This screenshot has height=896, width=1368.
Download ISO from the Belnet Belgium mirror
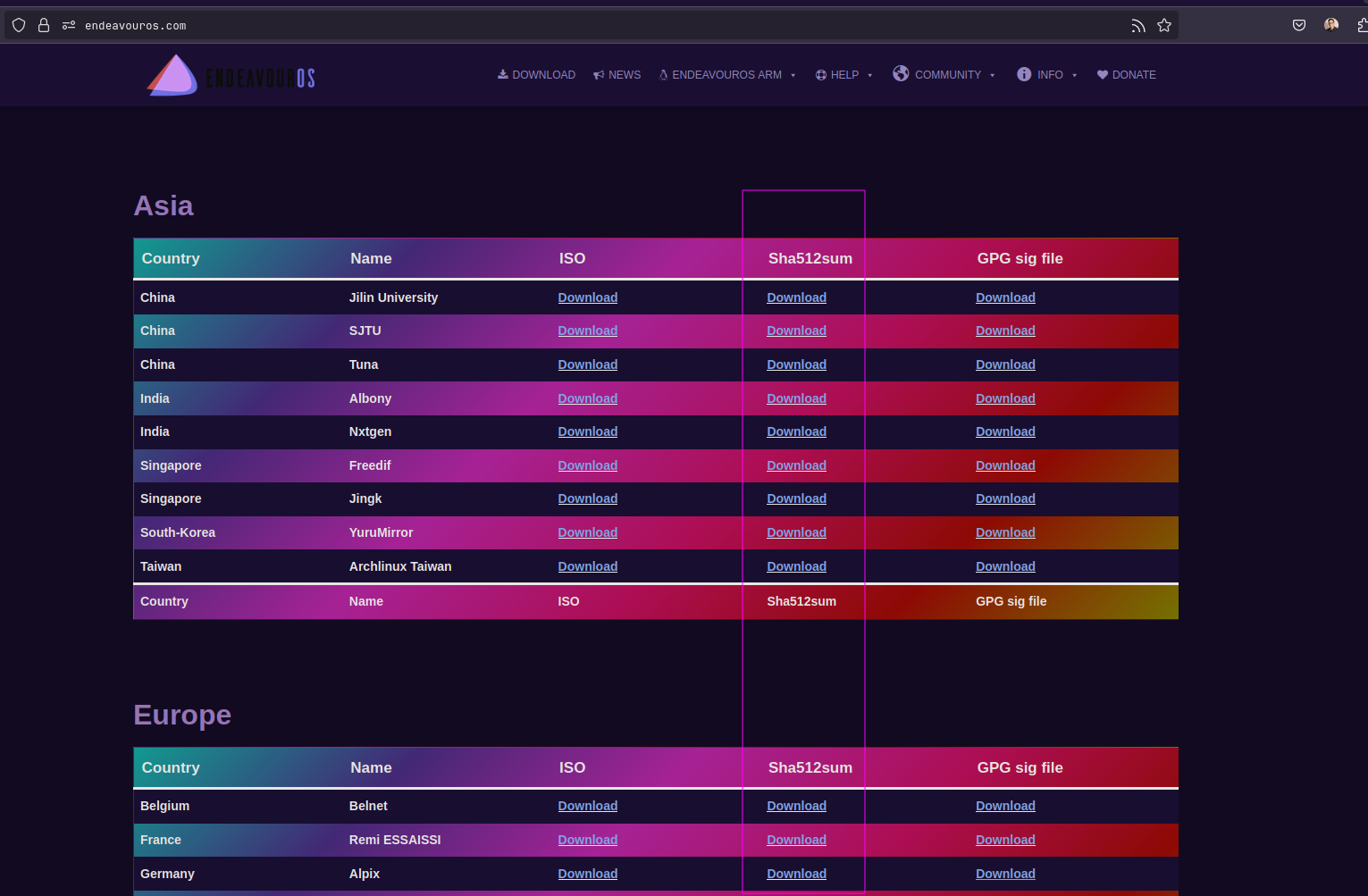(x=587, y=806)
